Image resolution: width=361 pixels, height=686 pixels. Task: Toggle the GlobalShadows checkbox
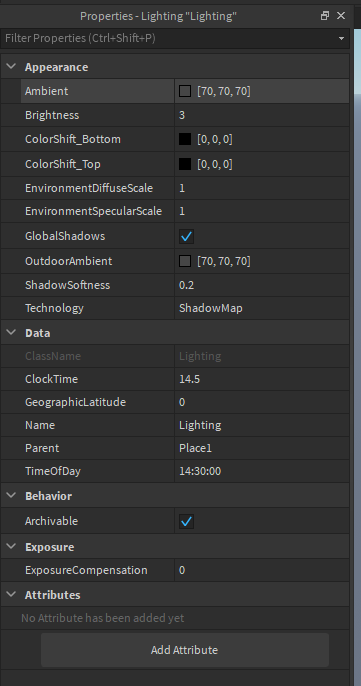tap(186, 237)
